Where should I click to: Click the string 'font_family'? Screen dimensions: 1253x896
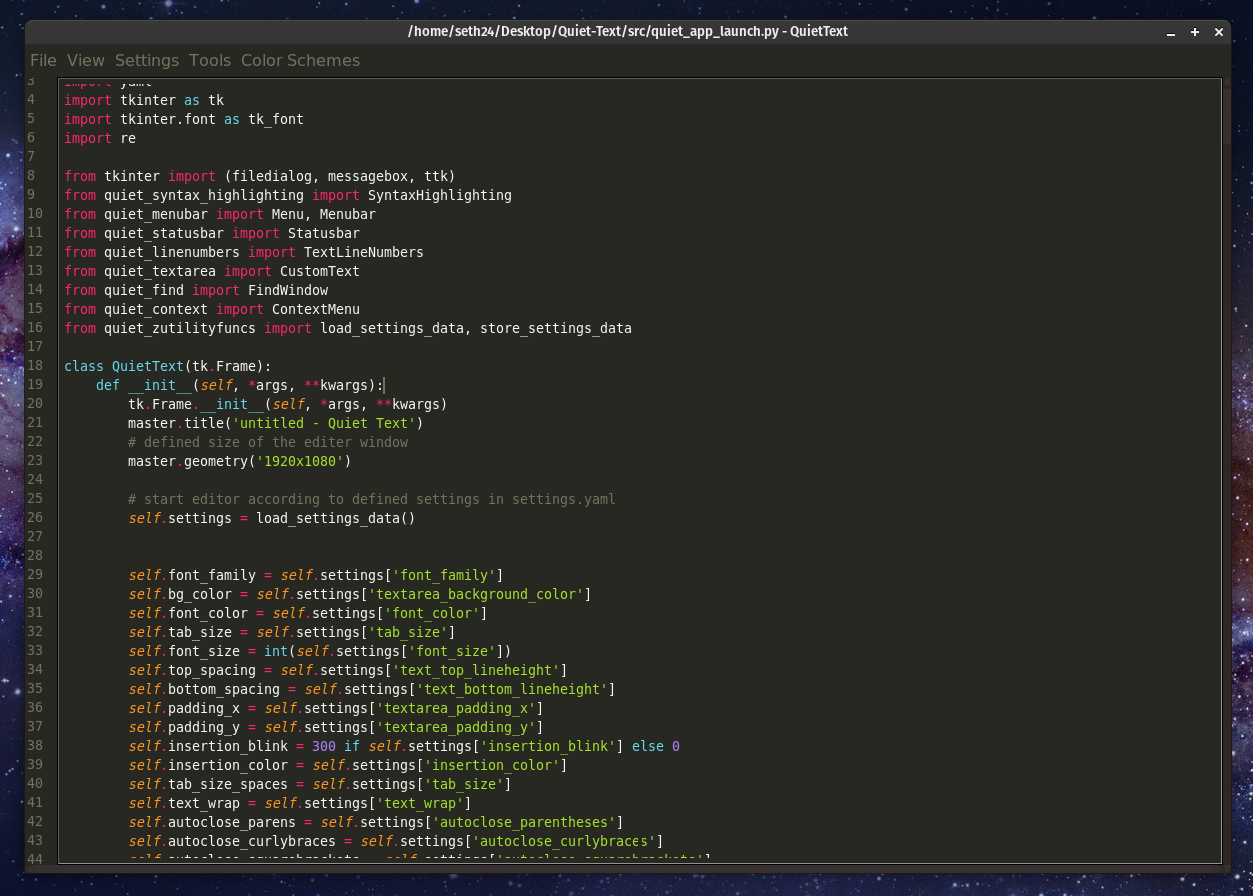click(443, 575)
